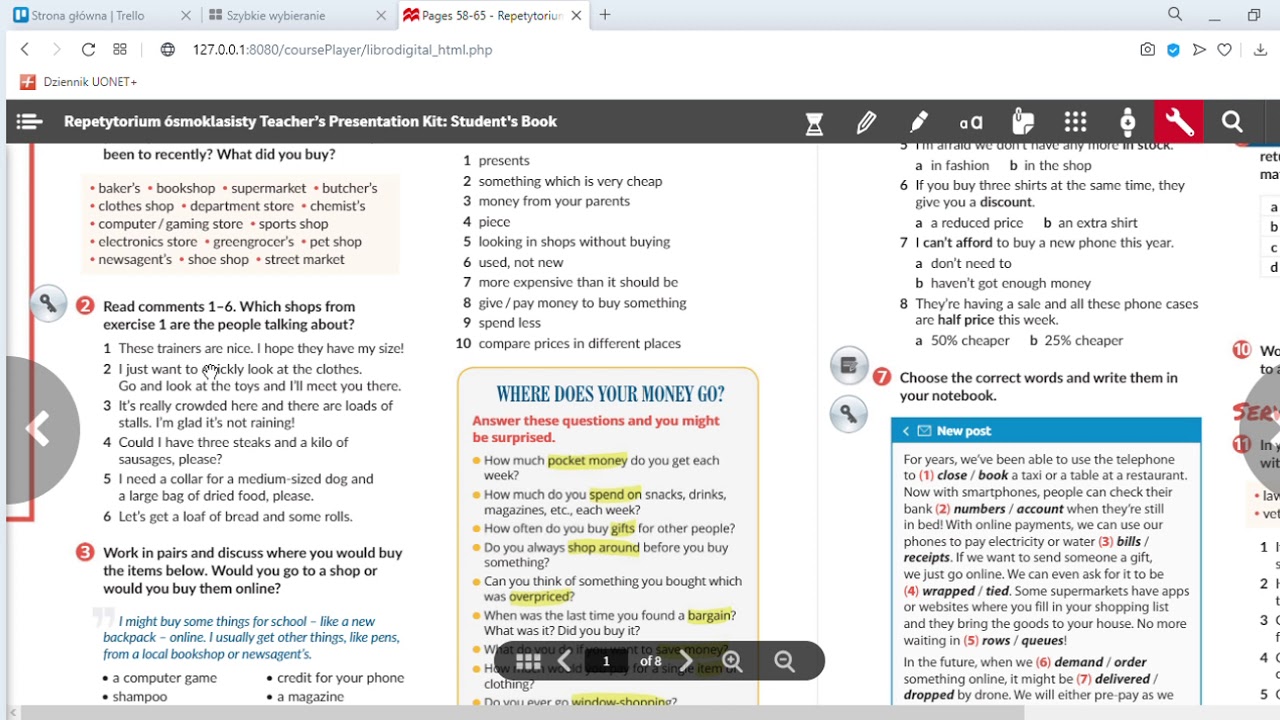
Task: Open the privacy shield badge
Action: [x=1173, y=50]
